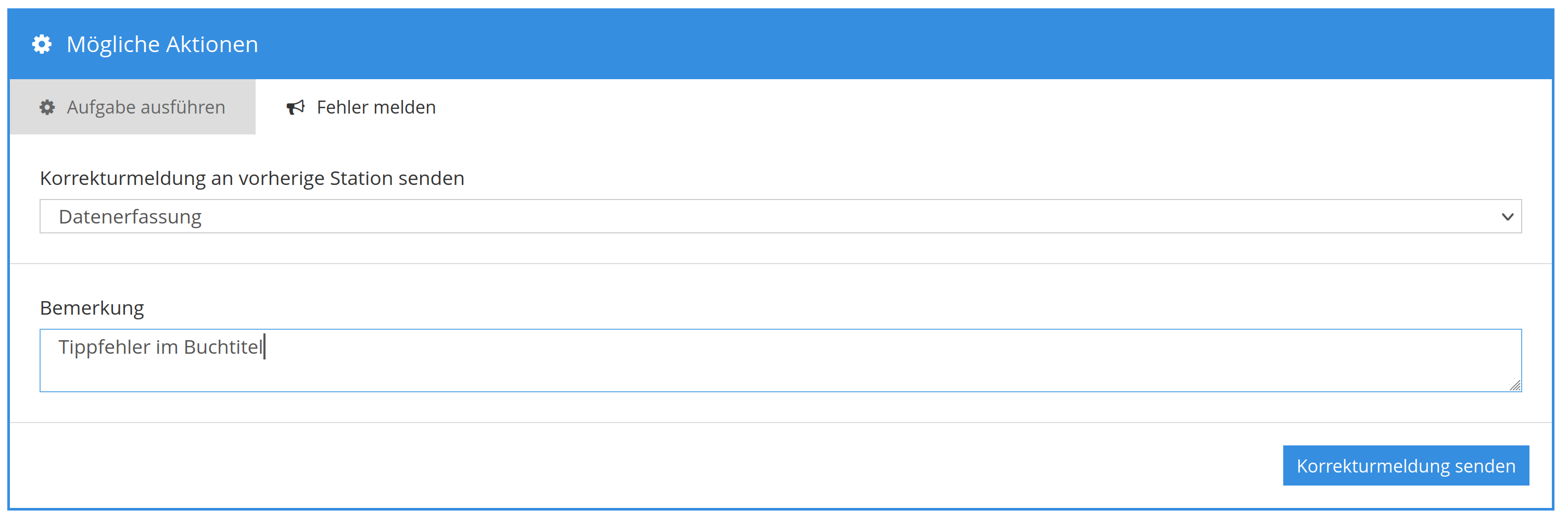Viewport: 1568px width, 522px height.
Task: Click the megaphone icon next to Fehler melden
Action: [x=295, y=108]
